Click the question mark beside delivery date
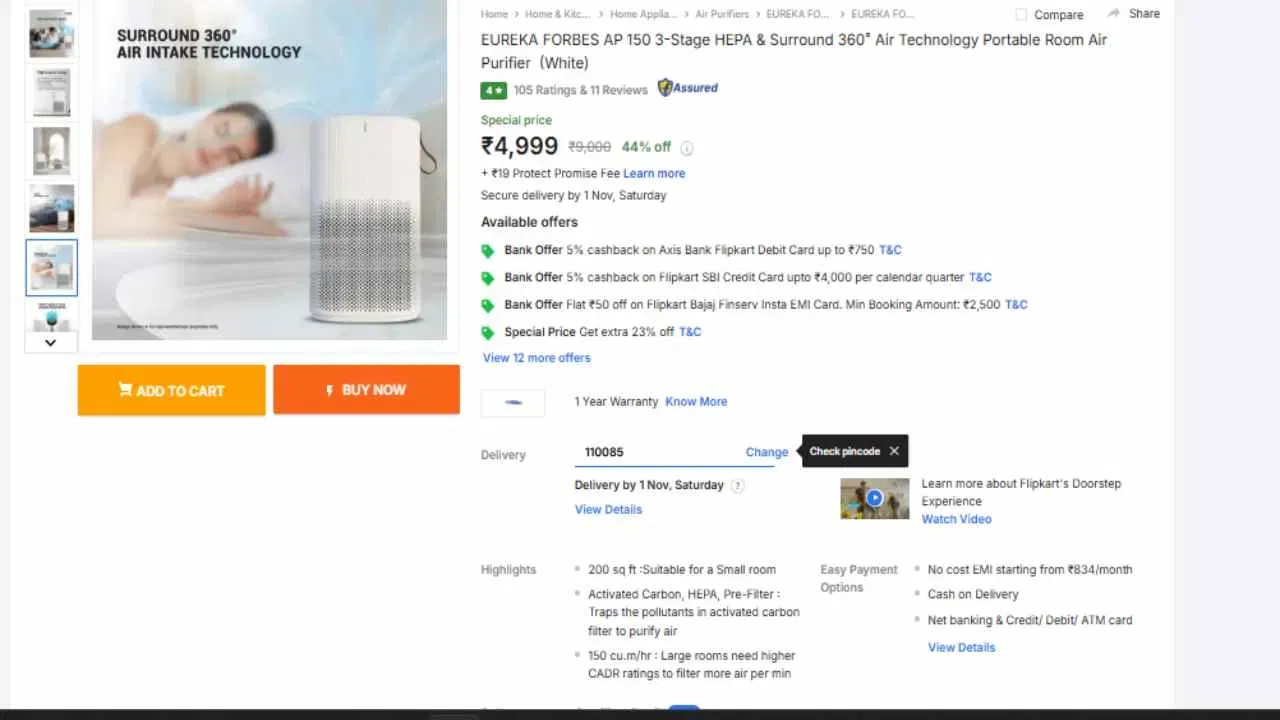This screenshot has width=1280, height=720. (x=737, y=485)
